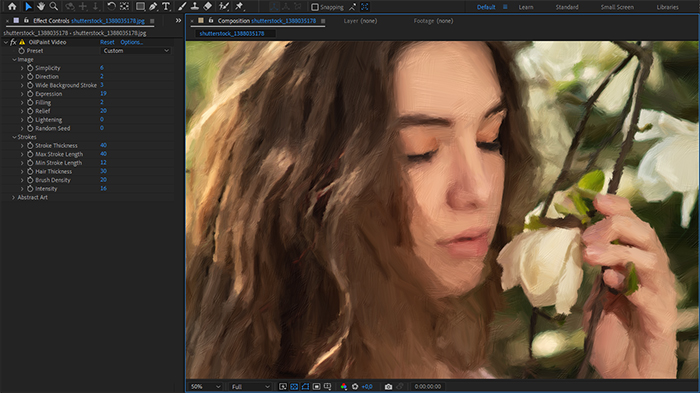Open the Preset Custom dropdown
This screenshot has width=700, height=393.
136,50
